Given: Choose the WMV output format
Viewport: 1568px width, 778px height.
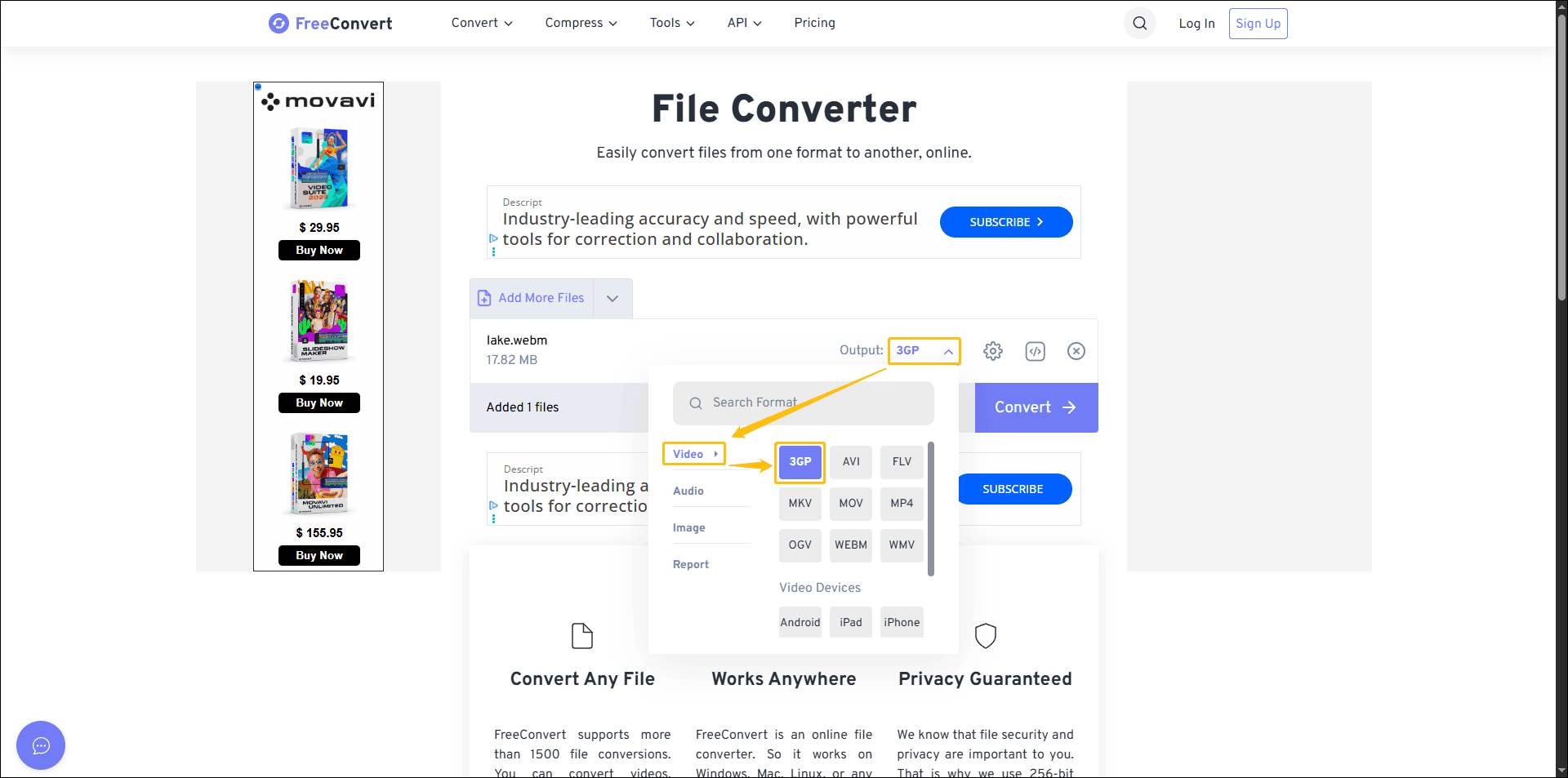Looking at the screenshot, I should pyautogui.click(x=902, y=545).
